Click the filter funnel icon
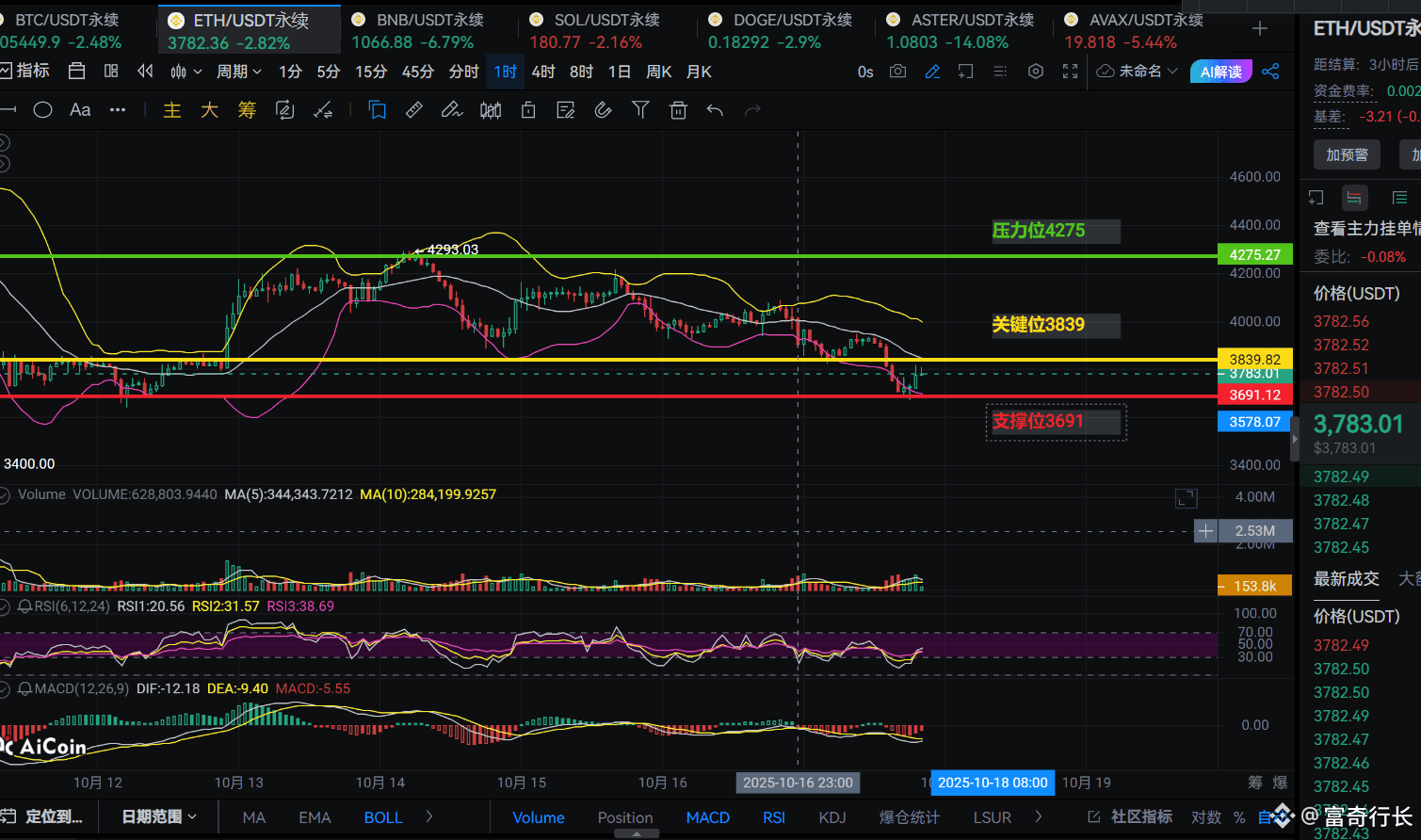Image resolution: width=1421 pixels, height=840 pixels. pyautogui.click(x=640, y=111)
